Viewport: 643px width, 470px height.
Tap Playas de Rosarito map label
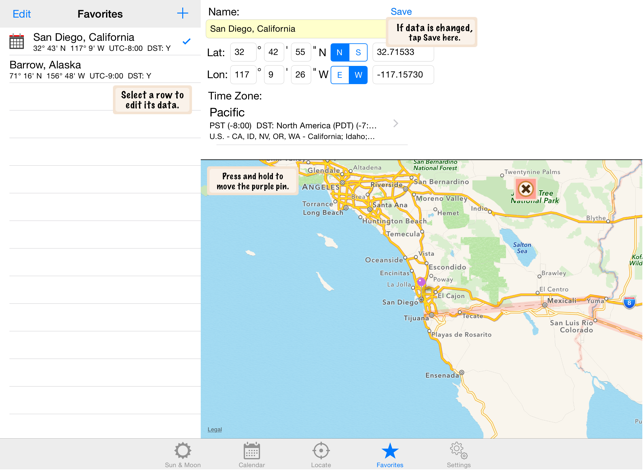tap(461, 335)
